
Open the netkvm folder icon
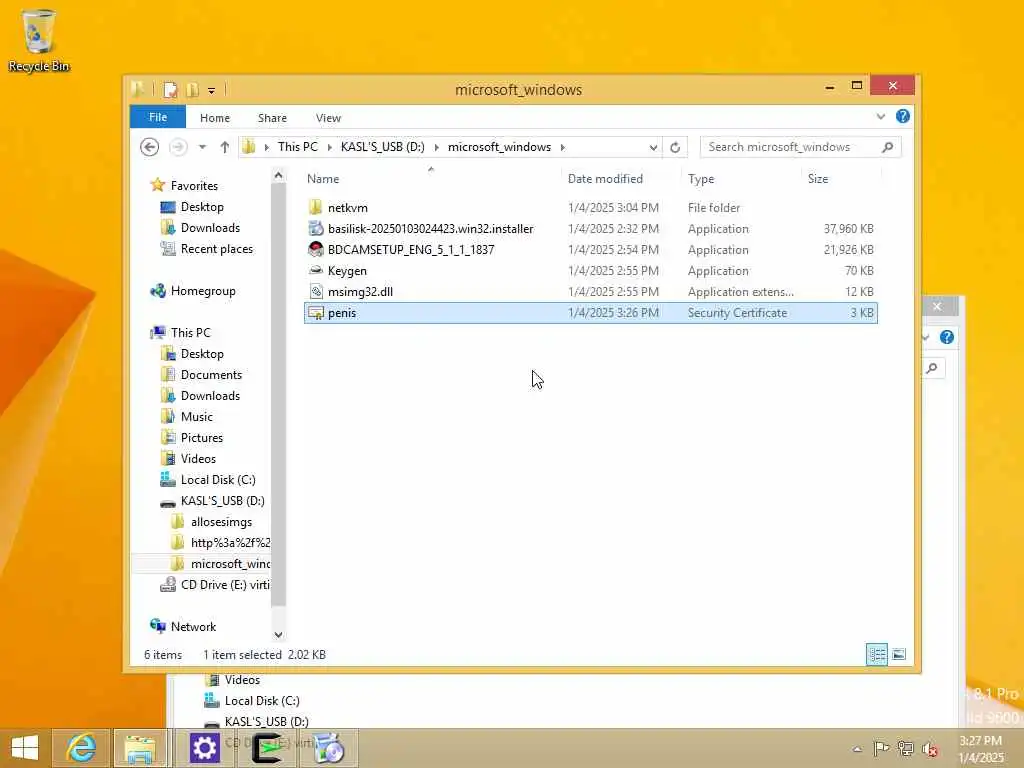[315, 208]
